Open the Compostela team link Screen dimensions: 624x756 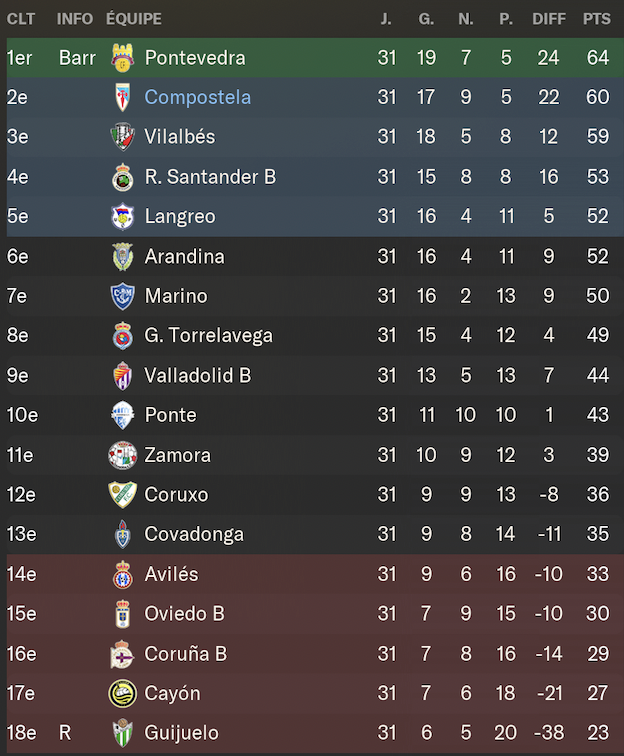(x=198, y=97)
